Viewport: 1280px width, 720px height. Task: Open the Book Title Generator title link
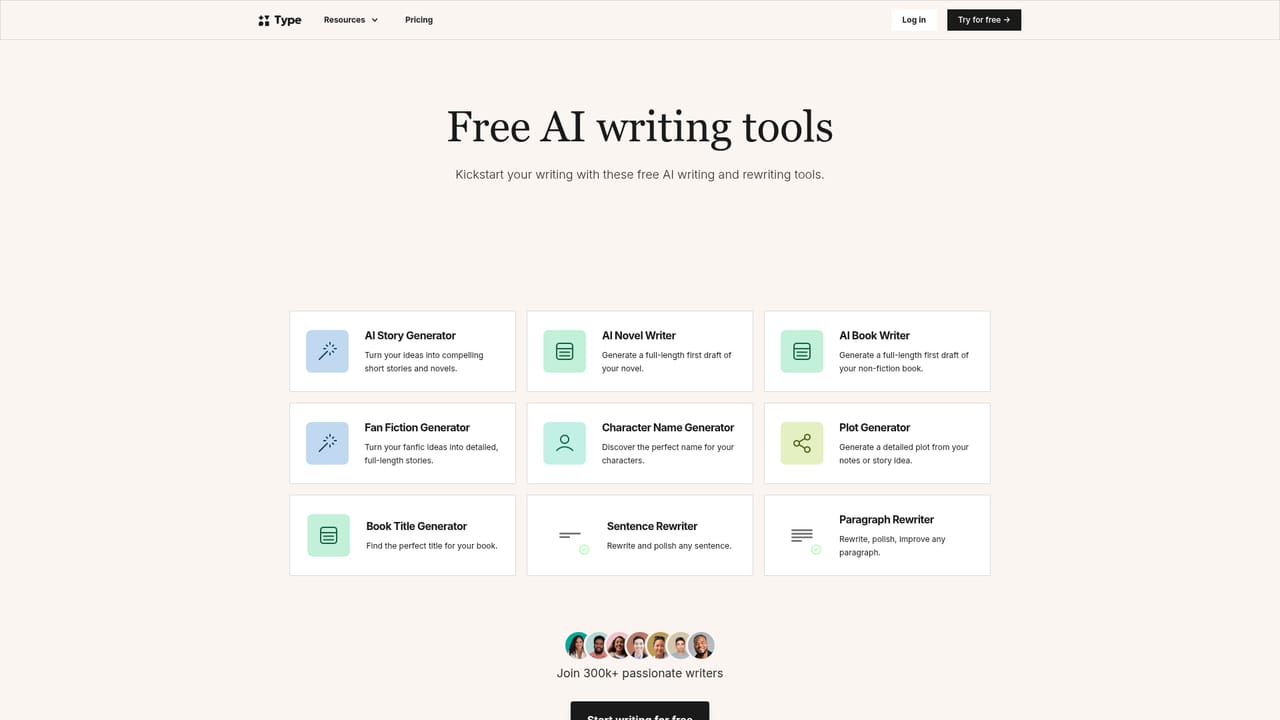pos(417,526)
